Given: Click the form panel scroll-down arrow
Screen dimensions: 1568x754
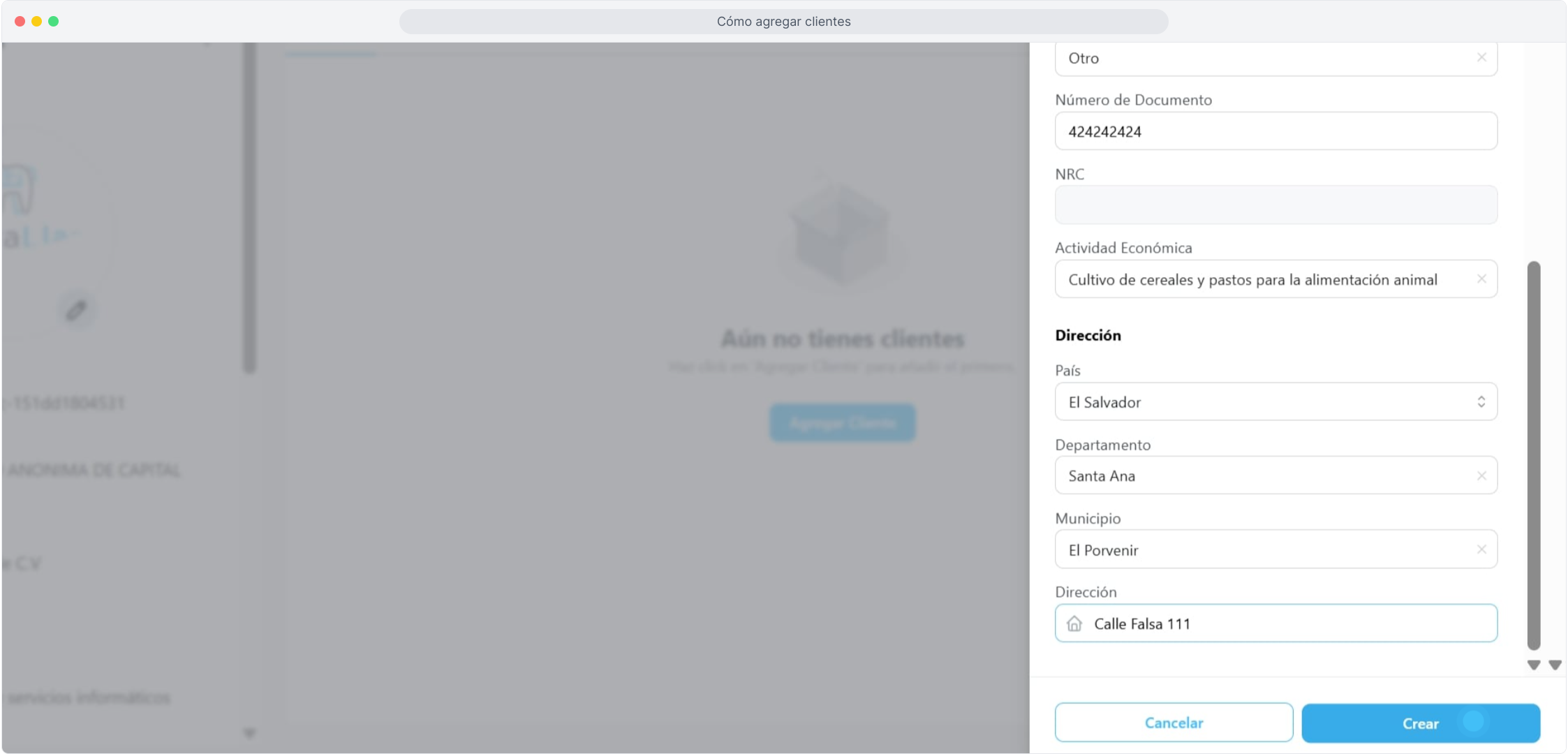Looking at the screenshot, I should (x=1533, y=665).
